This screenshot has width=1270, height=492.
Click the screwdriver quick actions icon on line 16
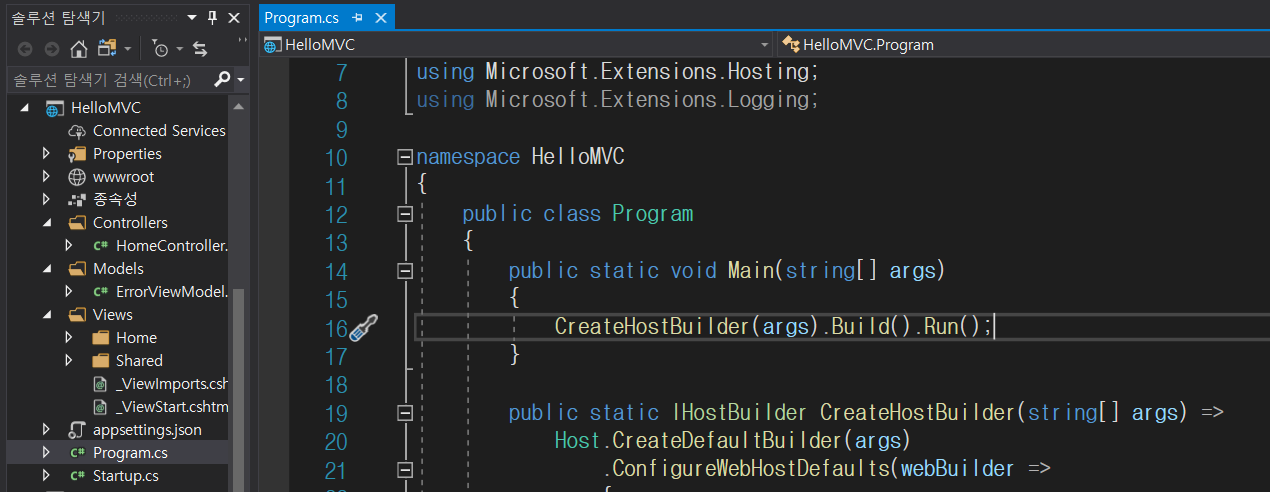[x=363, y=327]
